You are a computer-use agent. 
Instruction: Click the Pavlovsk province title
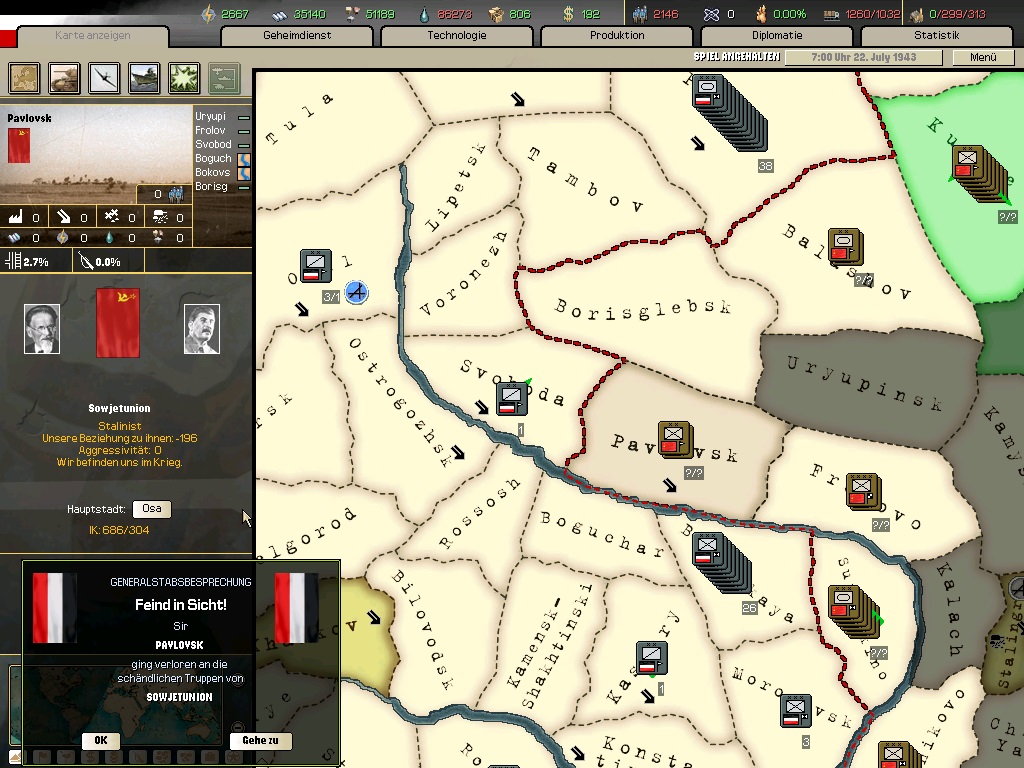[x=29, y=118]
